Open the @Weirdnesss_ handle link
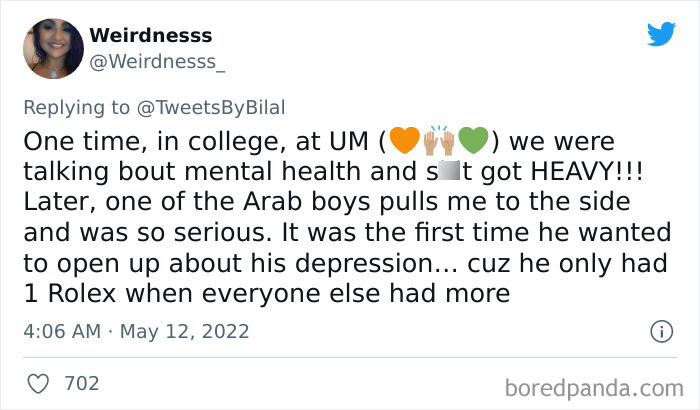This screenshot has width=700, height=410. [x=158, y=62]
